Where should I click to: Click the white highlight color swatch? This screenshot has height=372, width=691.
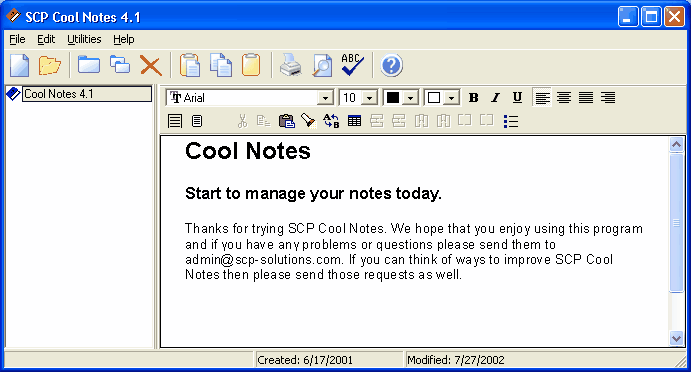(434, 97)
